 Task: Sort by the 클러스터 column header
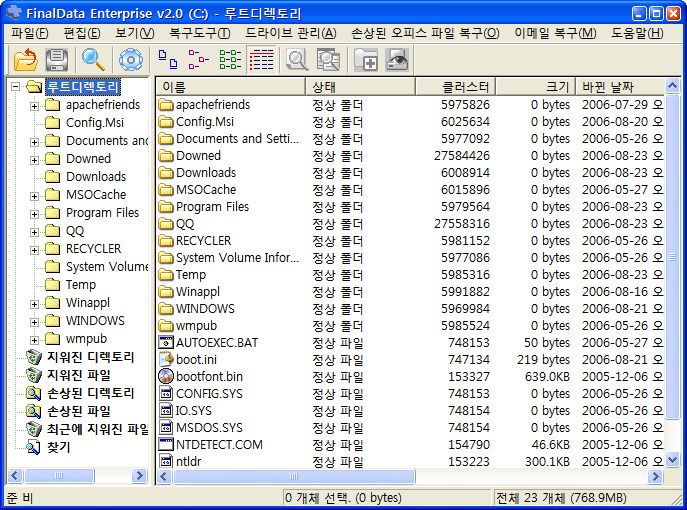[455, 86]
